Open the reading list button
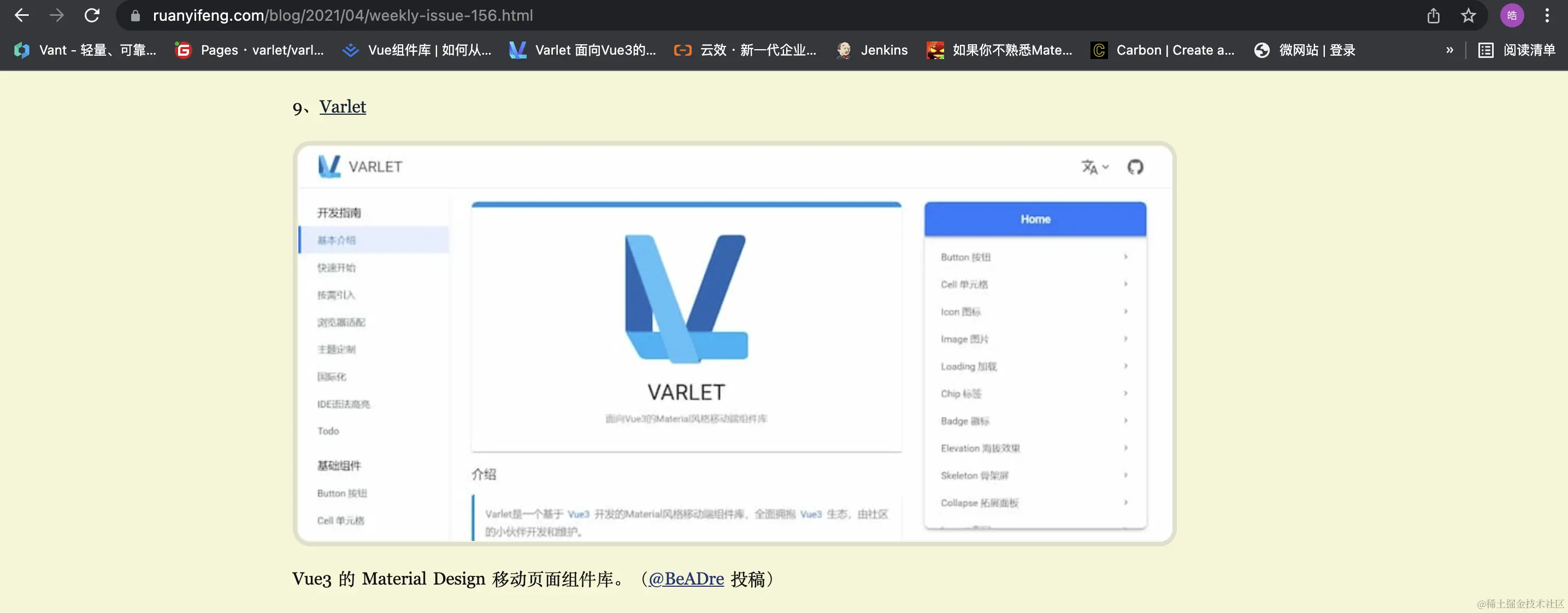Viewport: 1568px width, 613px height. point(1516,50)
